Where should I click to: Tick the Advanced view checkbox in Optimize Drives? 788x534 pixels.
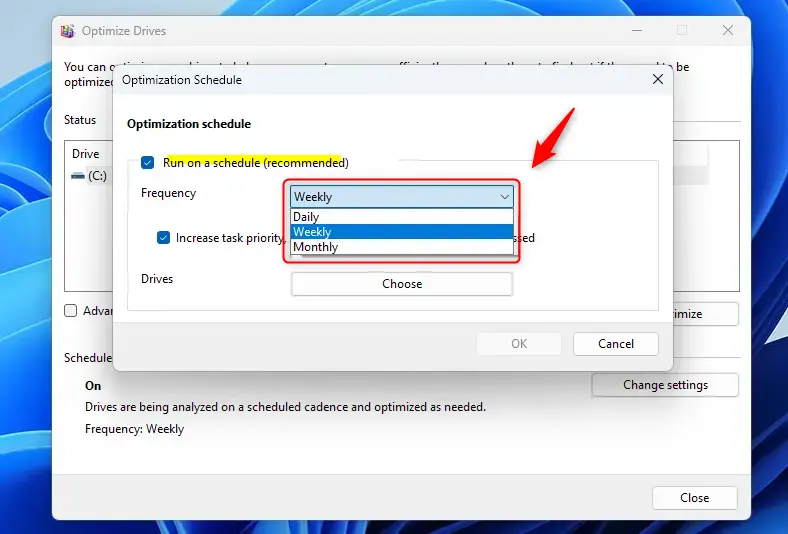[71, 311]
